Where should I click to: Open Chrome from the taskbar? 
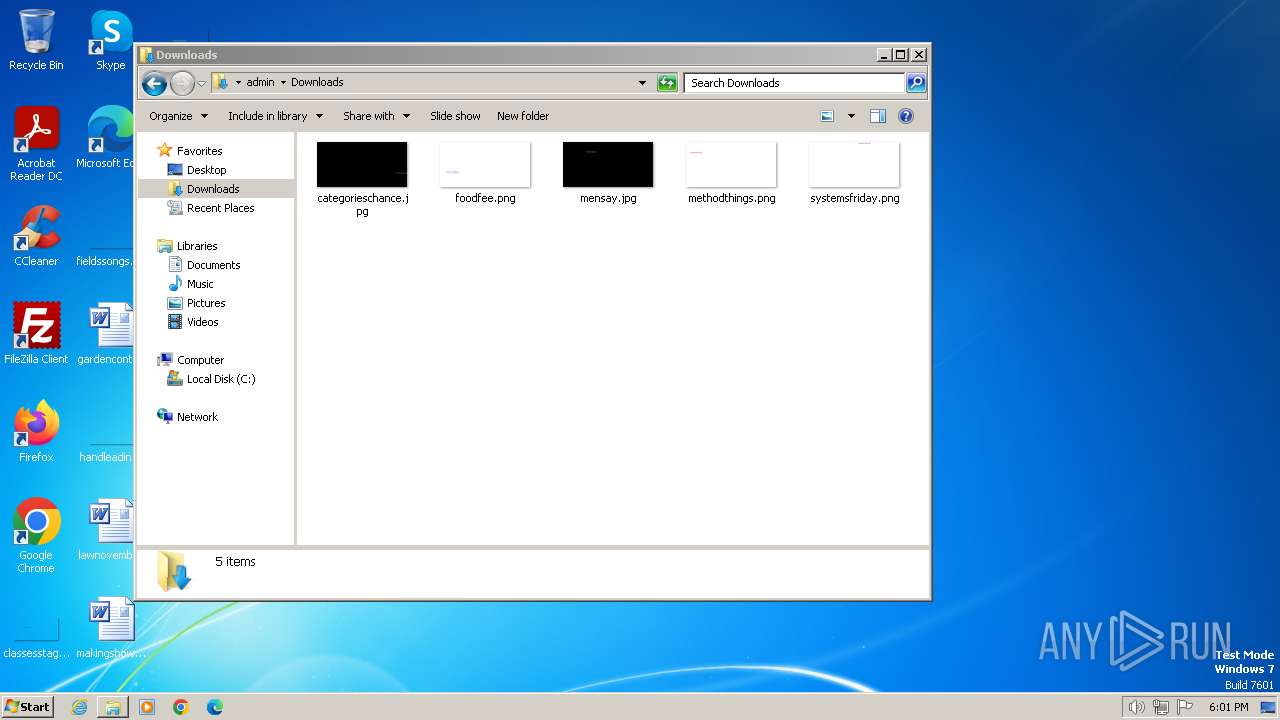181,707
